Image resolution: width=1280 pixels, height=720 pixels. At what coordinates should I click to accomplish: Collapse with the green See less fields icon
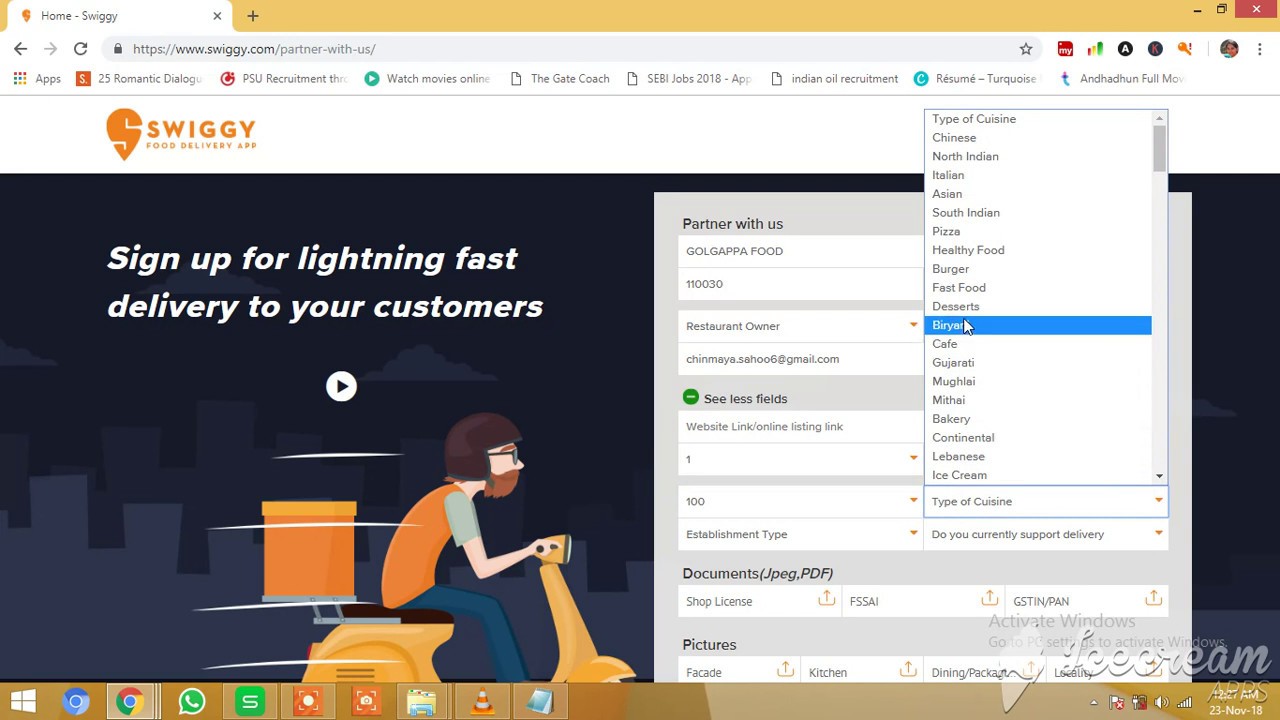(690, 397)
